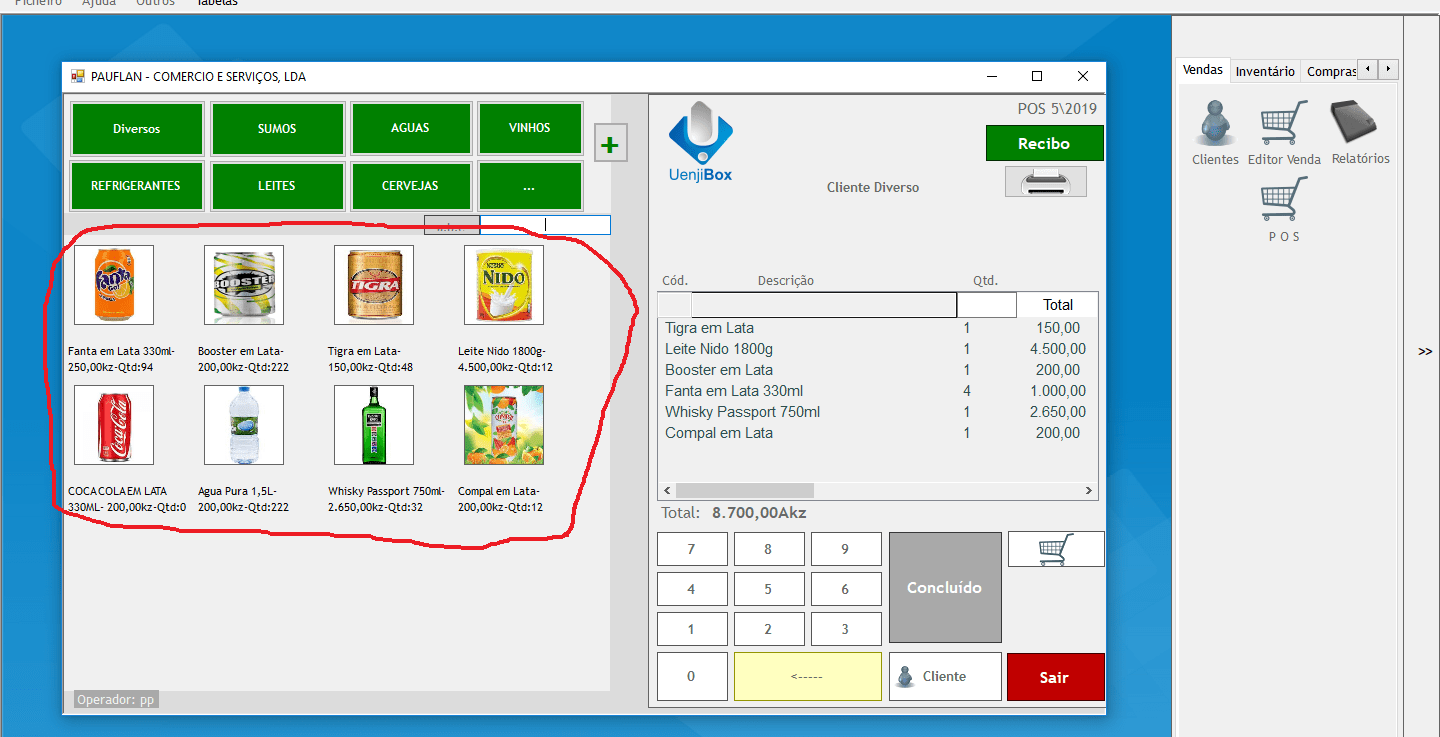Select Whisky Passport 750ml product image
This screenshot has height=737, width=1440.
(x=374, y=425)
